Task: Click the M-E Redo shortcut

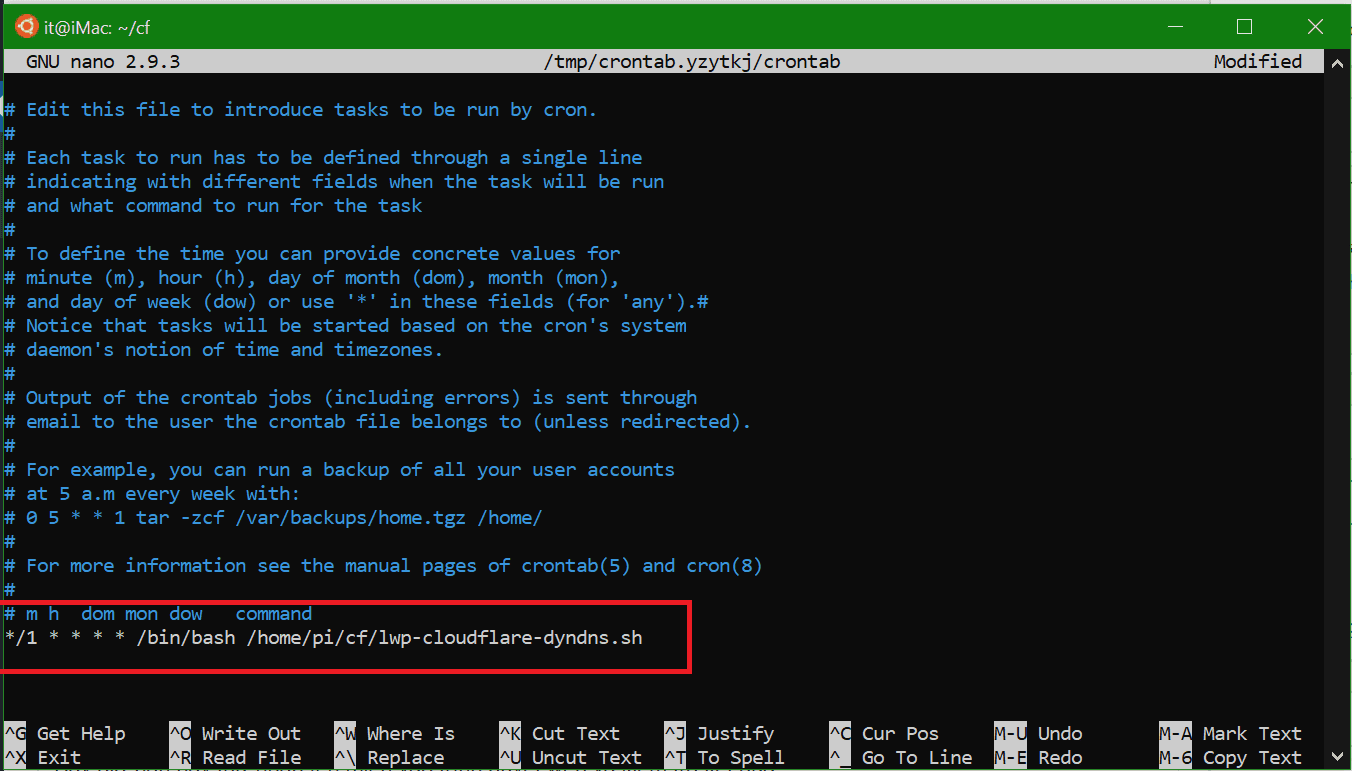Action: (1038, 758)
